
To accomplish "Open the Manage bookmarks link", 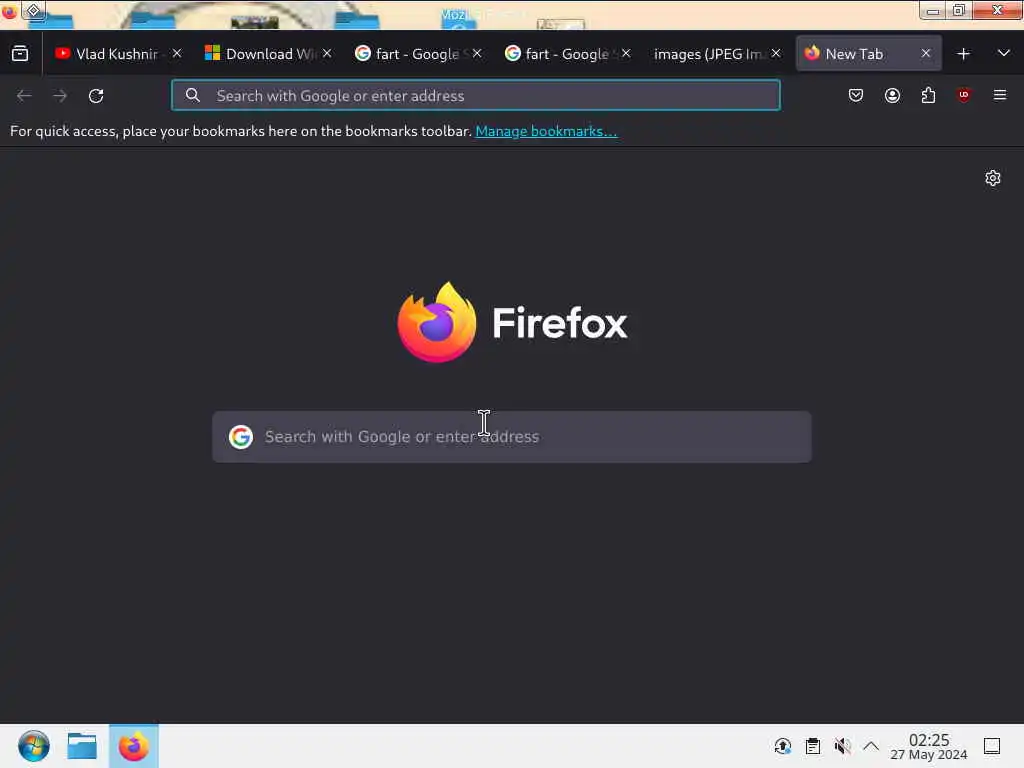I will tap(546, 131).
